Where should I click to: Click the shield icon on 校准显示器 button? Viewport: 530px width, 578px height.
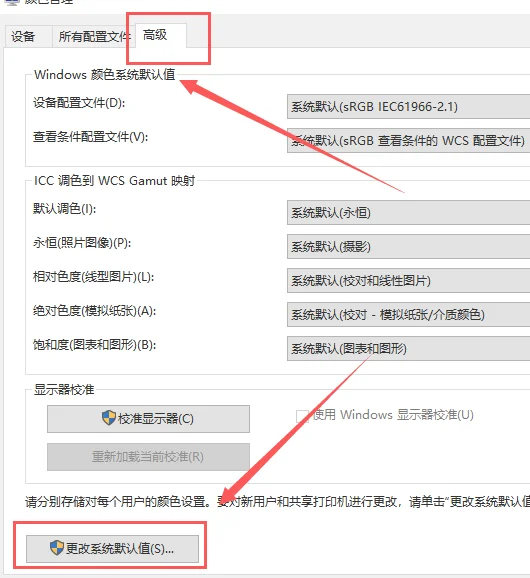[109, 418]
